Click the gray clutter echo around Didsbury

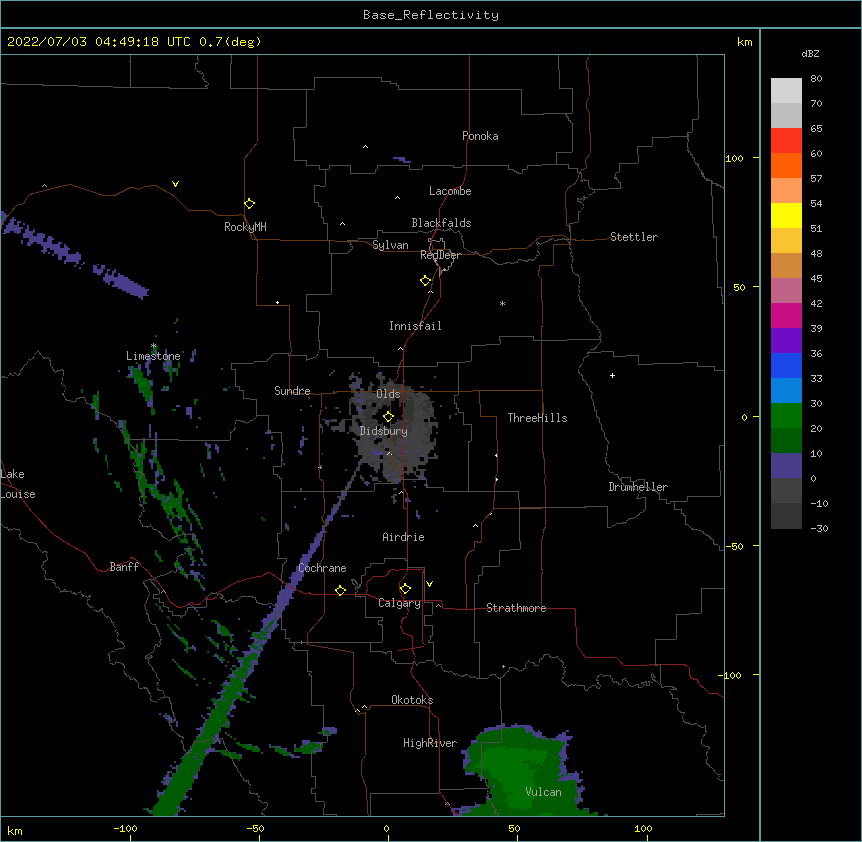click(393, 429)
